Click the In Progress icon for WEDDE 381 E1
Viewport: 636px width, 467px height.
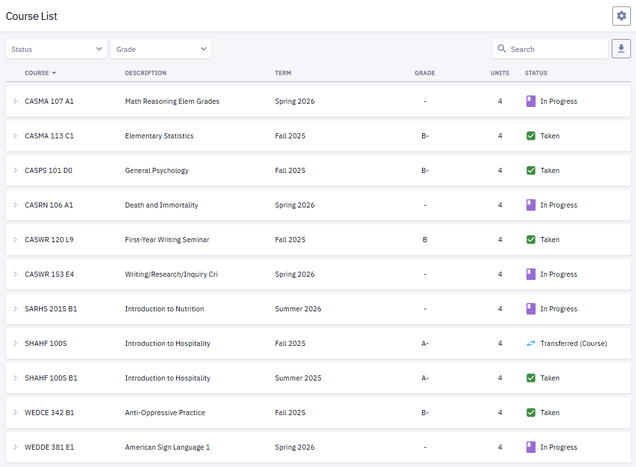click(531, 447)
